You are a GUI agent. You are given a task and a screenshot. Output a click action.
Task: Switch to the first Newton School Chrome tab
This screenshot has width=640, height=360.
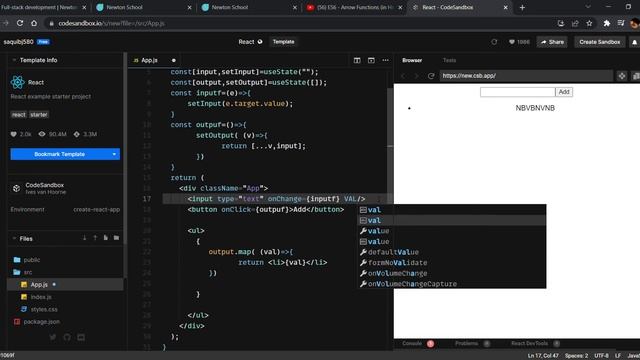[143, 7]
